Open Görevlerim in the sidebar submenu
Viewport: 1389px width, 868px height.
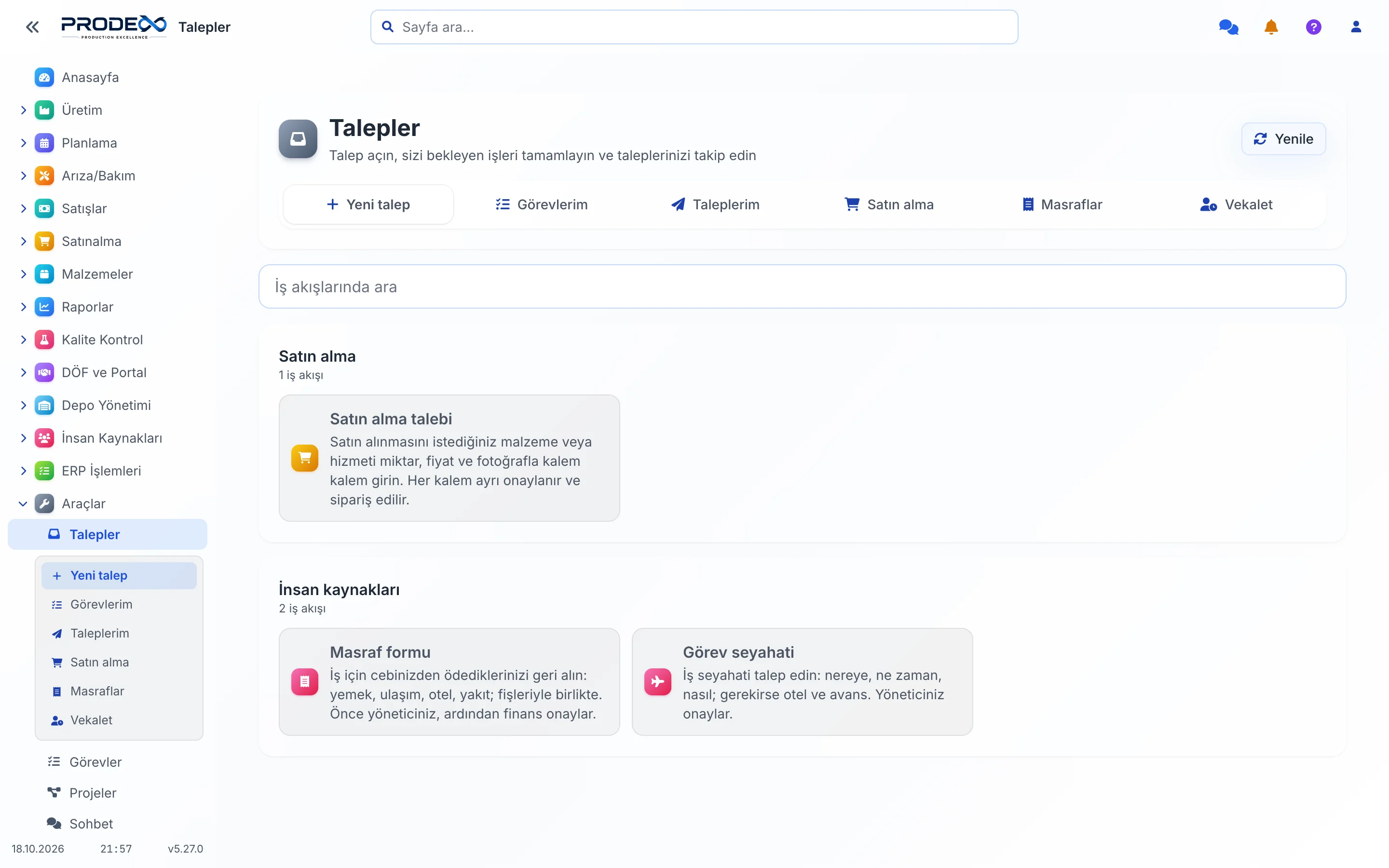(119, 604)
